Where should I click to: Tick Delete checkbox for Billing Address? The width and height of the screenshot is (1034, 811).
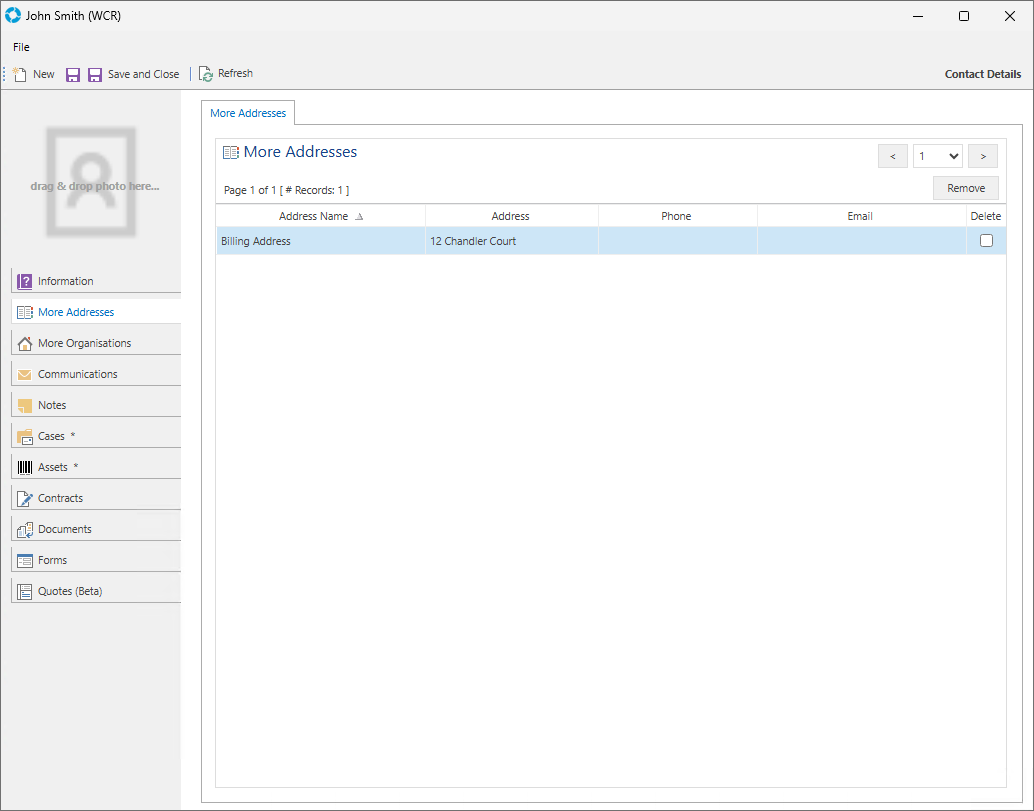tap(986, 241)
